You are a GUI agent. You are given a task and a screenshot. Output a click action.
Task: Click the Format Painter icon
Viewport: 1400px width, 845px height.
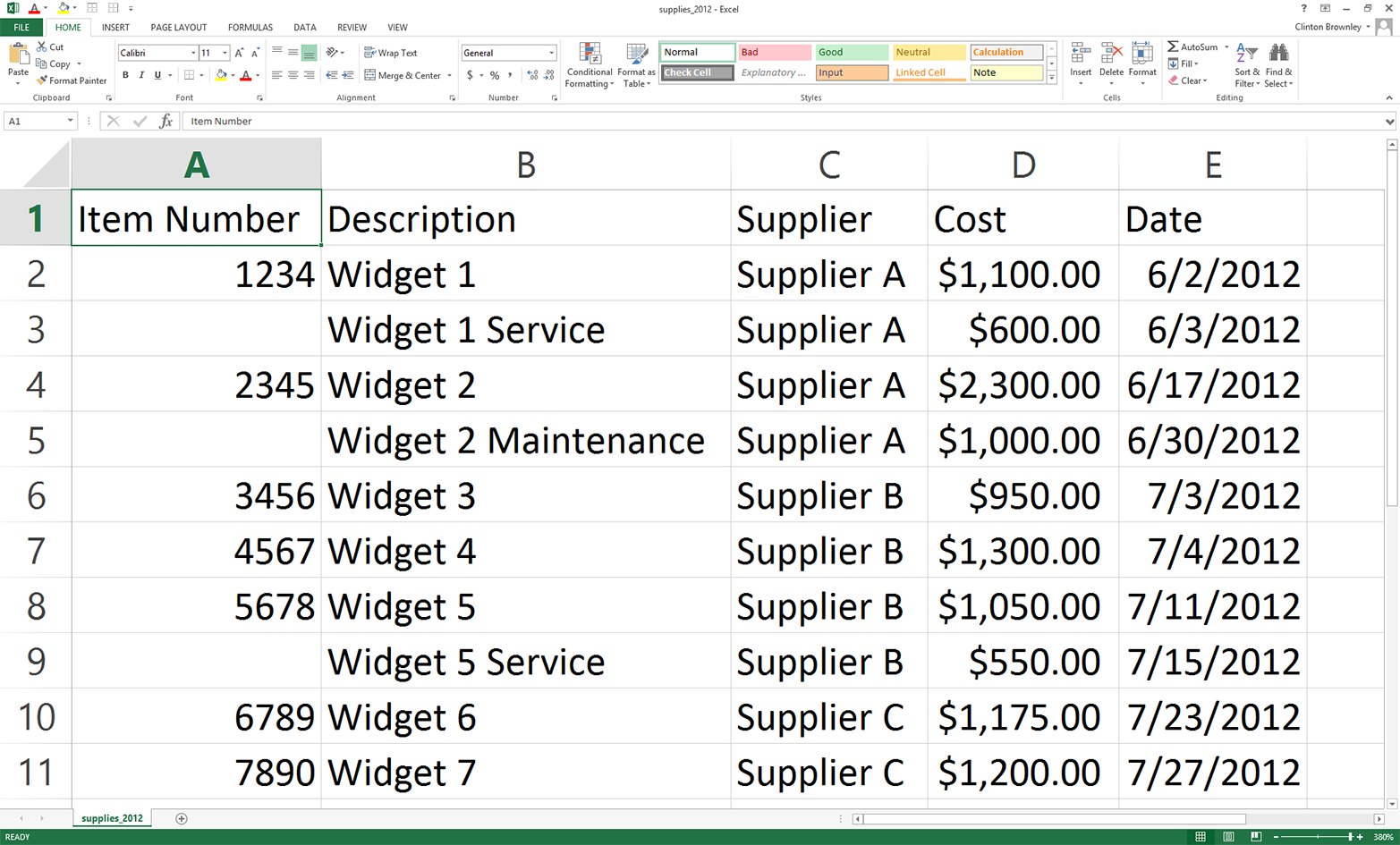pyautogui.click(x=41, y=80)
